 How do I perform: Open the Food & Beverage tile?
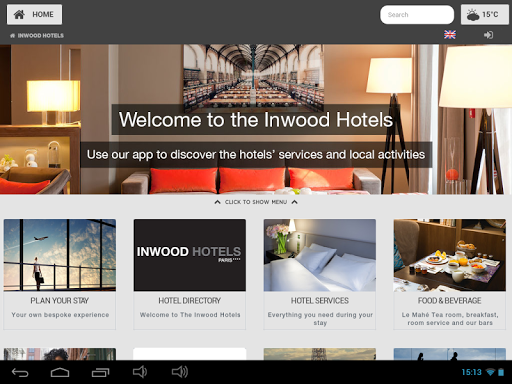450,274
